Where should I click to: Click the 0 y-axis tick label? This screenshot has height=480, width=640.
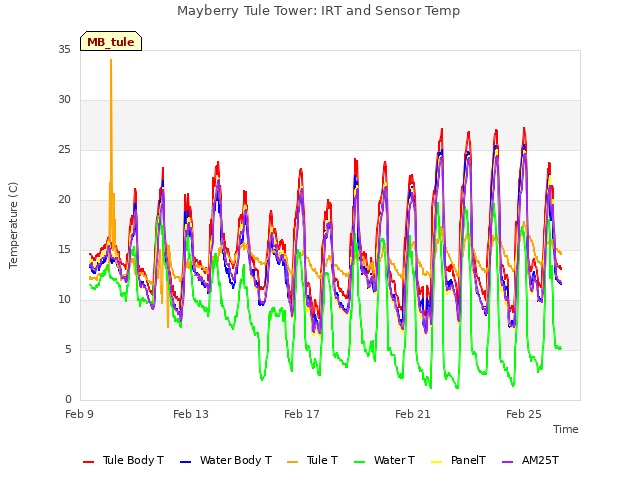(68, 400)
